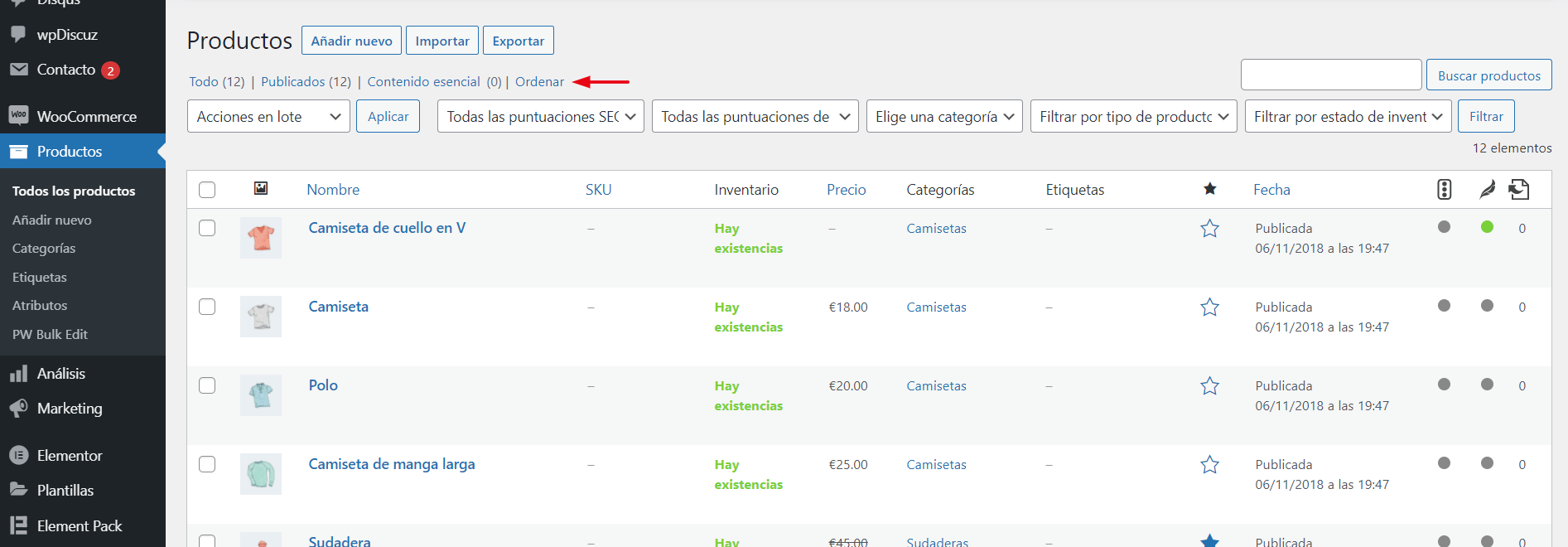
Task: Click the Importar button
Action: (x=442, y=41)
